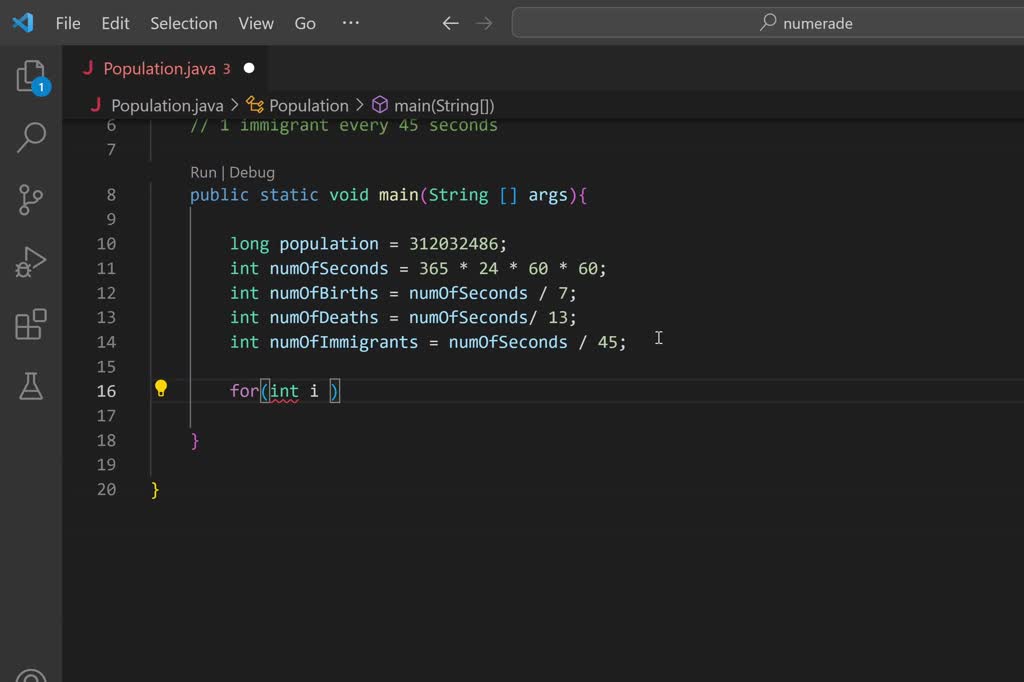Click the lightbulb quick fix icon
Viewport: 1024px width, 682px height.
160,389
